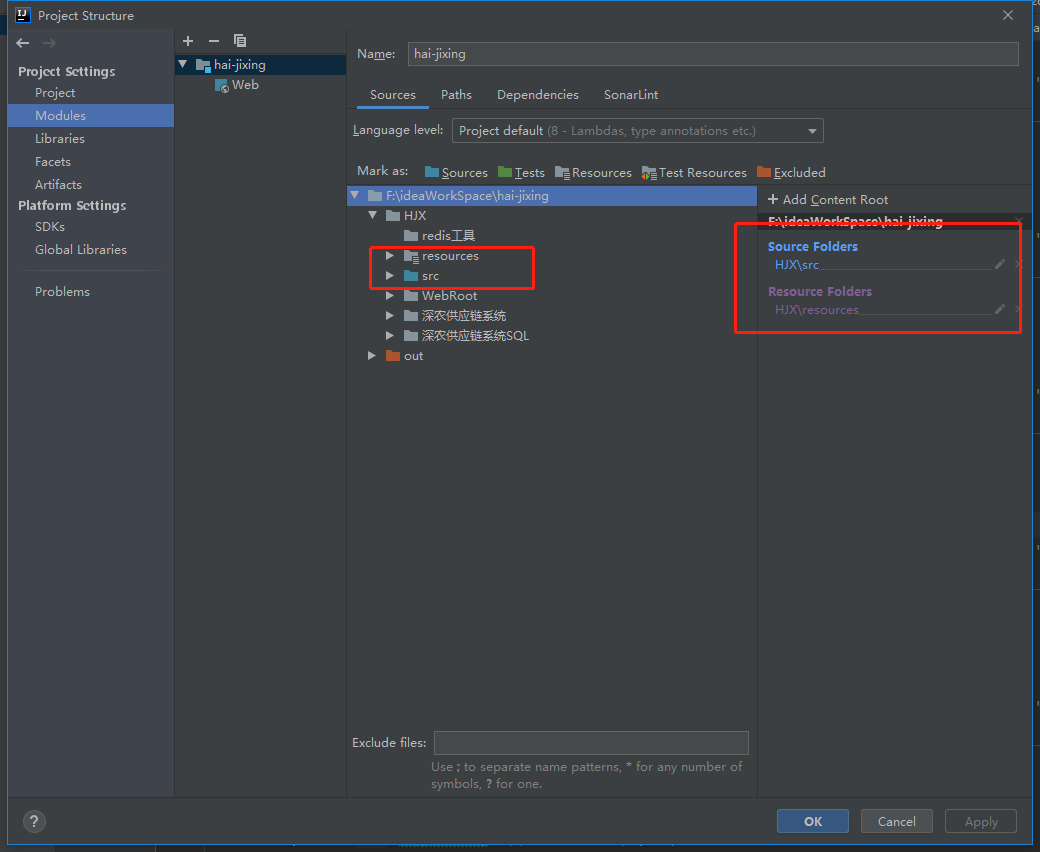Viewport: 1040px width, 852px height.
Task: Edit HJX\resources folder properties
Action: pos(1000,310)
